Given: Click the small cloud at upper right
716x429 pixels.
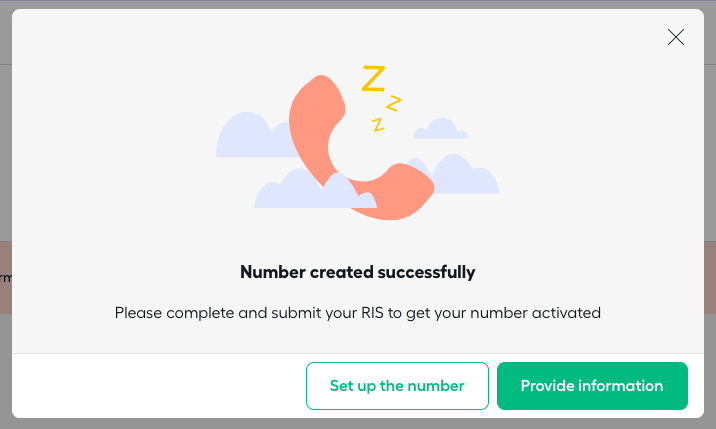Looking at the screenshot, I should click(440, 129).
